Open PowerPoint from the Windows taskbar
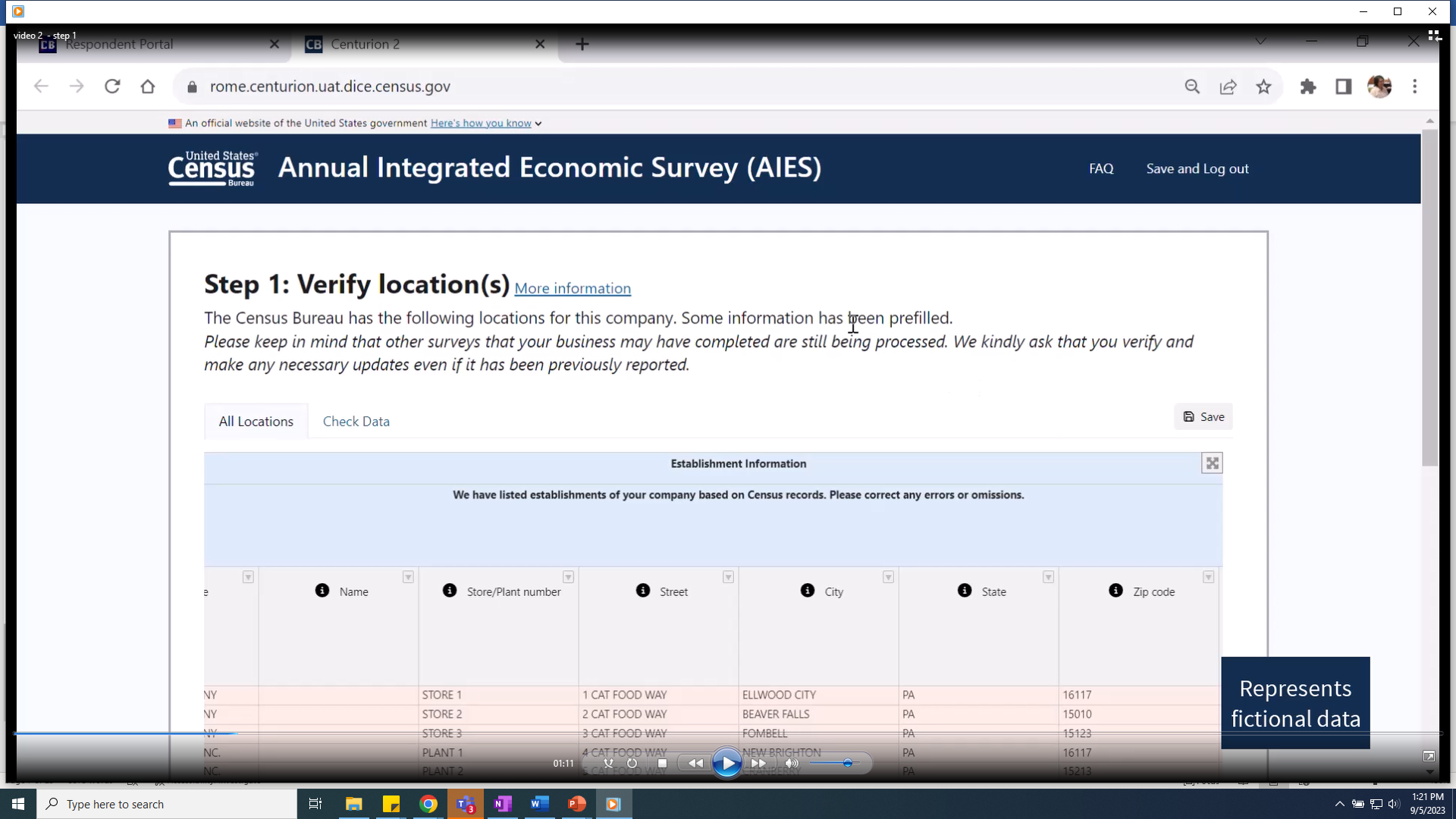 pos(576,804)
